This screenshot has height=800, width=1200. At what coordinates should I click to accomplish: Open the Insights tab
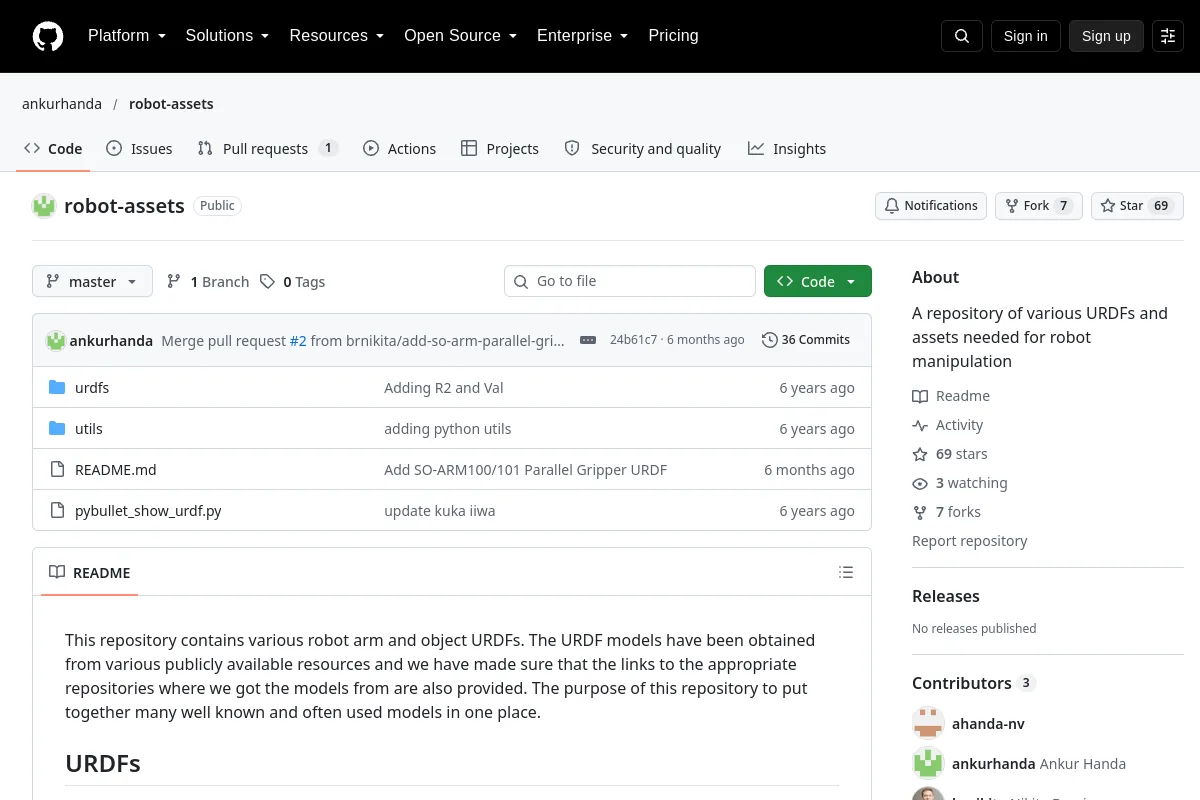787,149
